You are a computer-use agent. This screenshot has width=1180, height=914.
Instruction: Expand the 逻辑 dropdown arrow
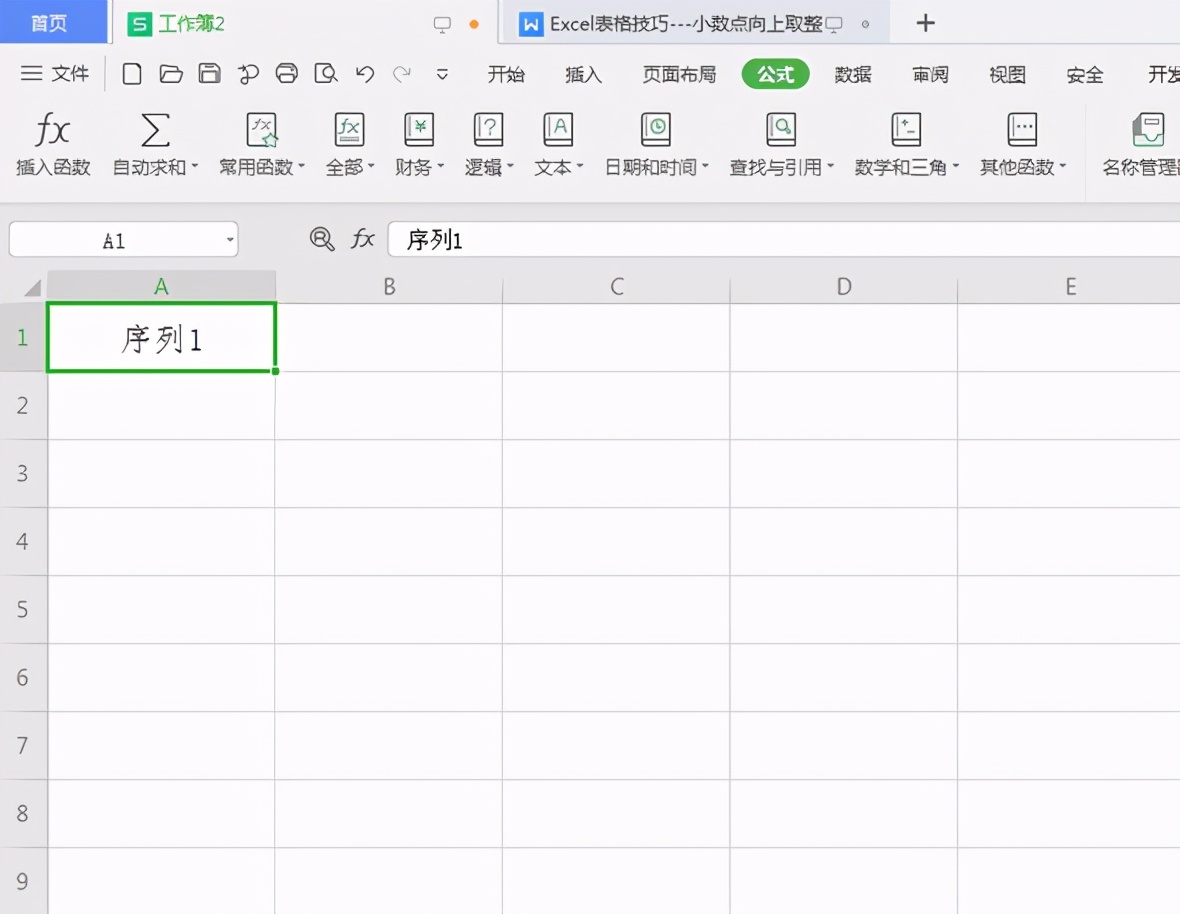(x=509, y=166)
